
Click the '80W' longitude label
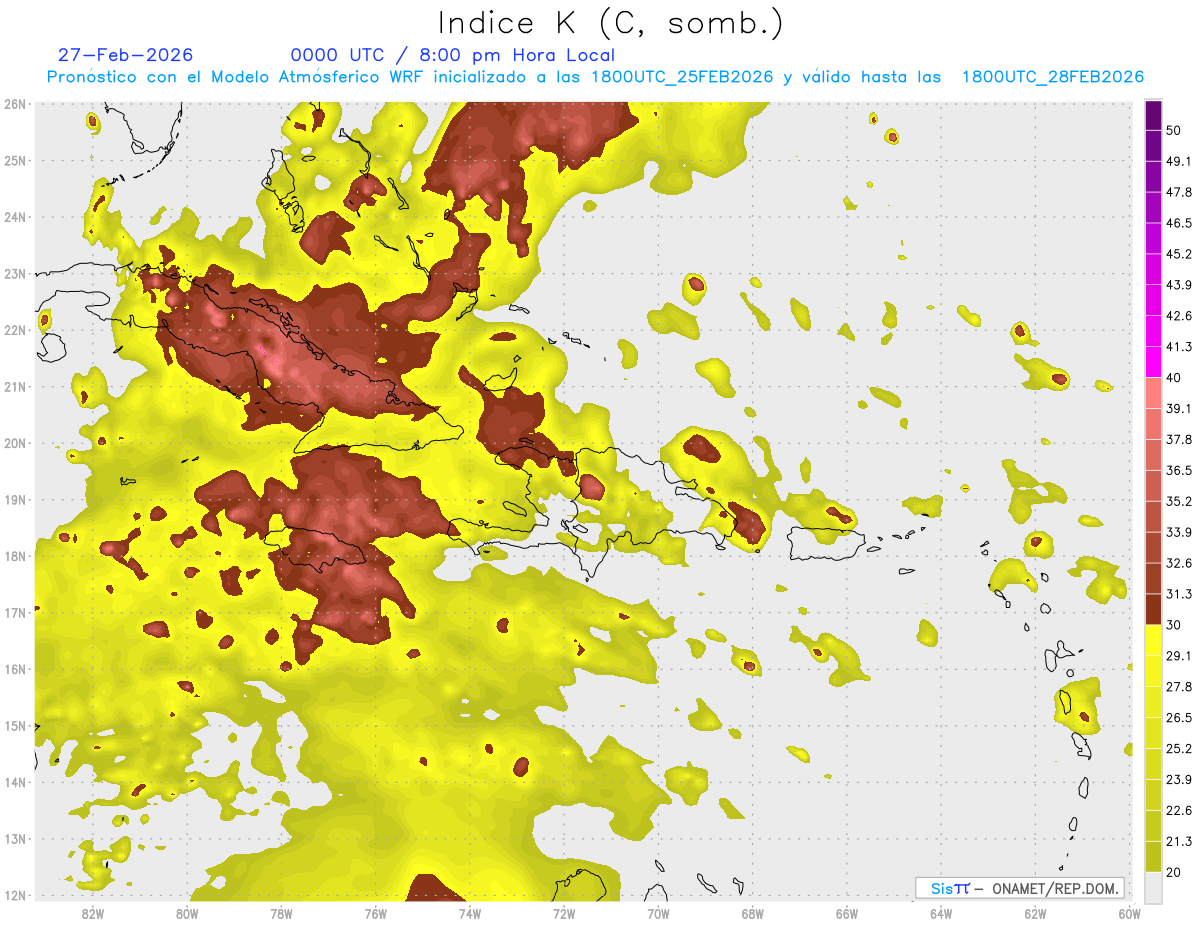(187, 912)
